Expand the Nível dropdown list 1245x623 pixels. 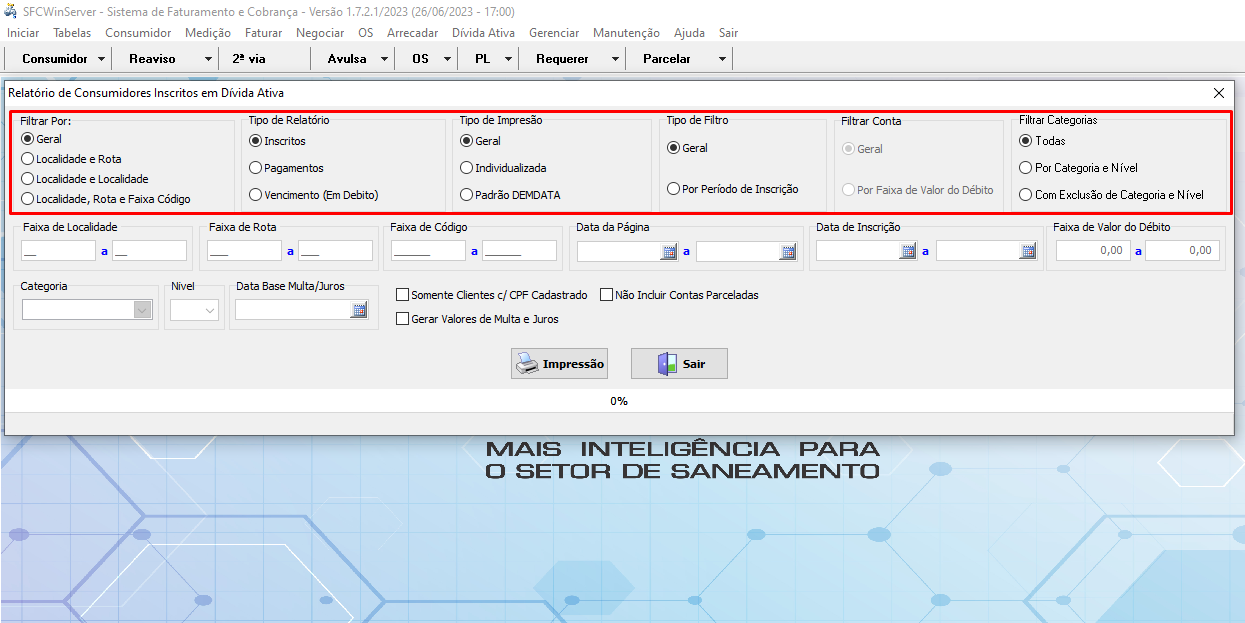[x=210, y=311]
